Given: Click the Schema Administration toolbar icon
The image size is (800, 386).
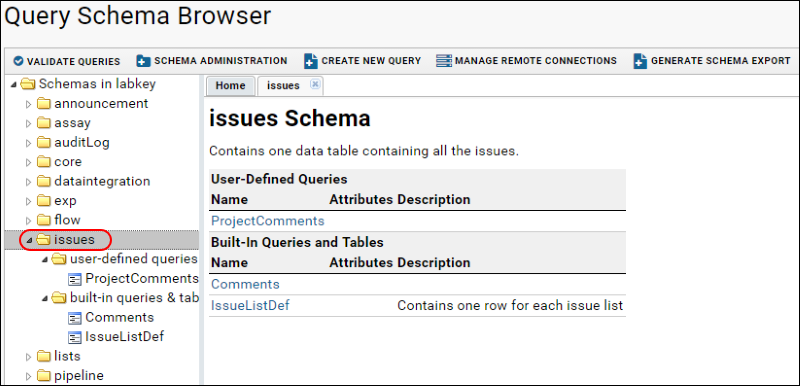Looking at the screenshot, I should pyautogui.click(x=143, y=61).
